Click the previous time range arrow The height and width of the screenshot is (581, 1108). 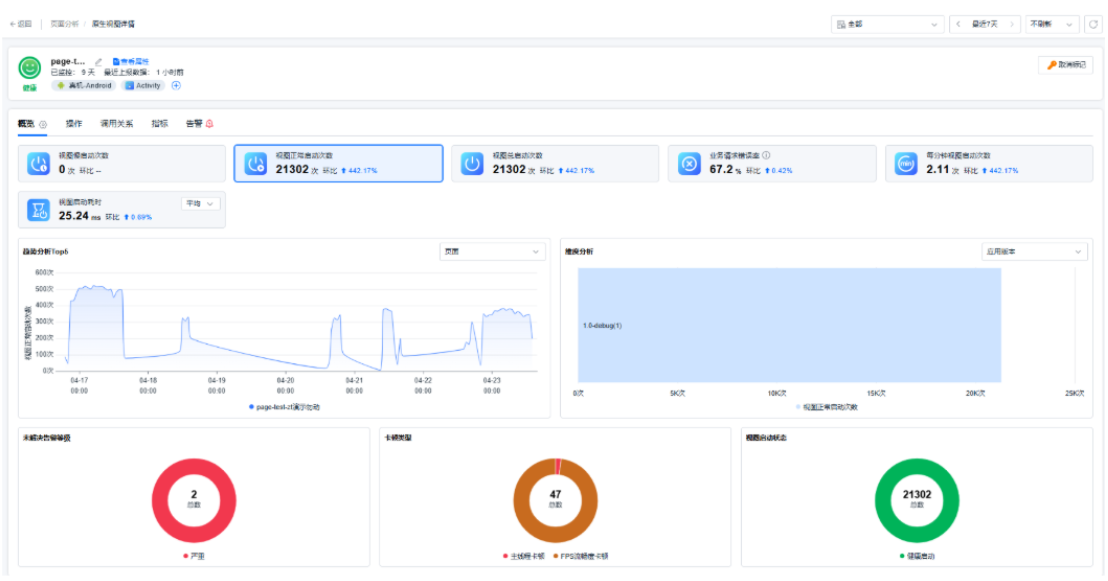click(958, 24)
